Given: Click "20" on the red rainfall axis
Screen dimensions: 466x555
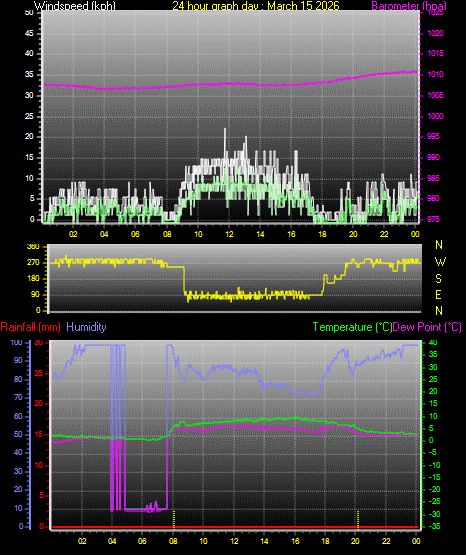Looking at the screenshot, I should (x=39, y=404).
